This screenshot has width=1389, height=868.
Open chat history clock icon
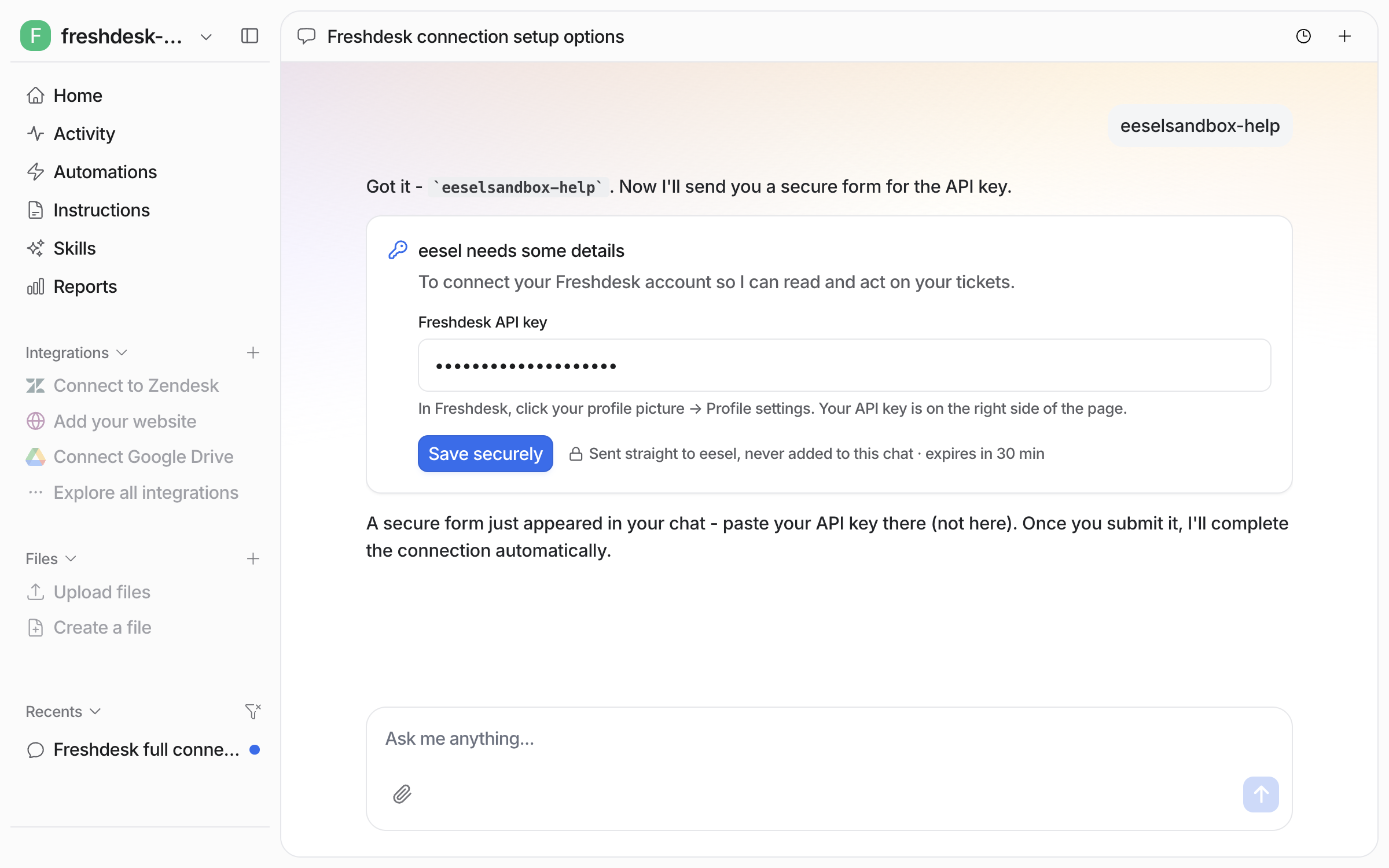point(1303,36)
